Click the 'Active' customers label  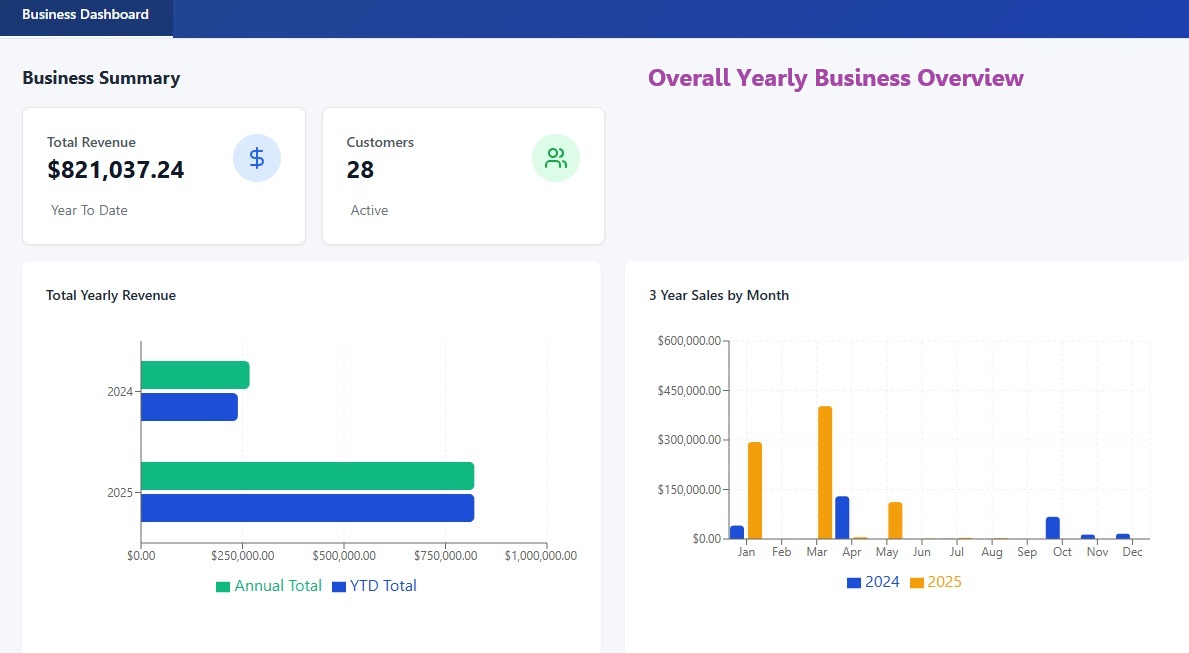(x=369, y=210)
